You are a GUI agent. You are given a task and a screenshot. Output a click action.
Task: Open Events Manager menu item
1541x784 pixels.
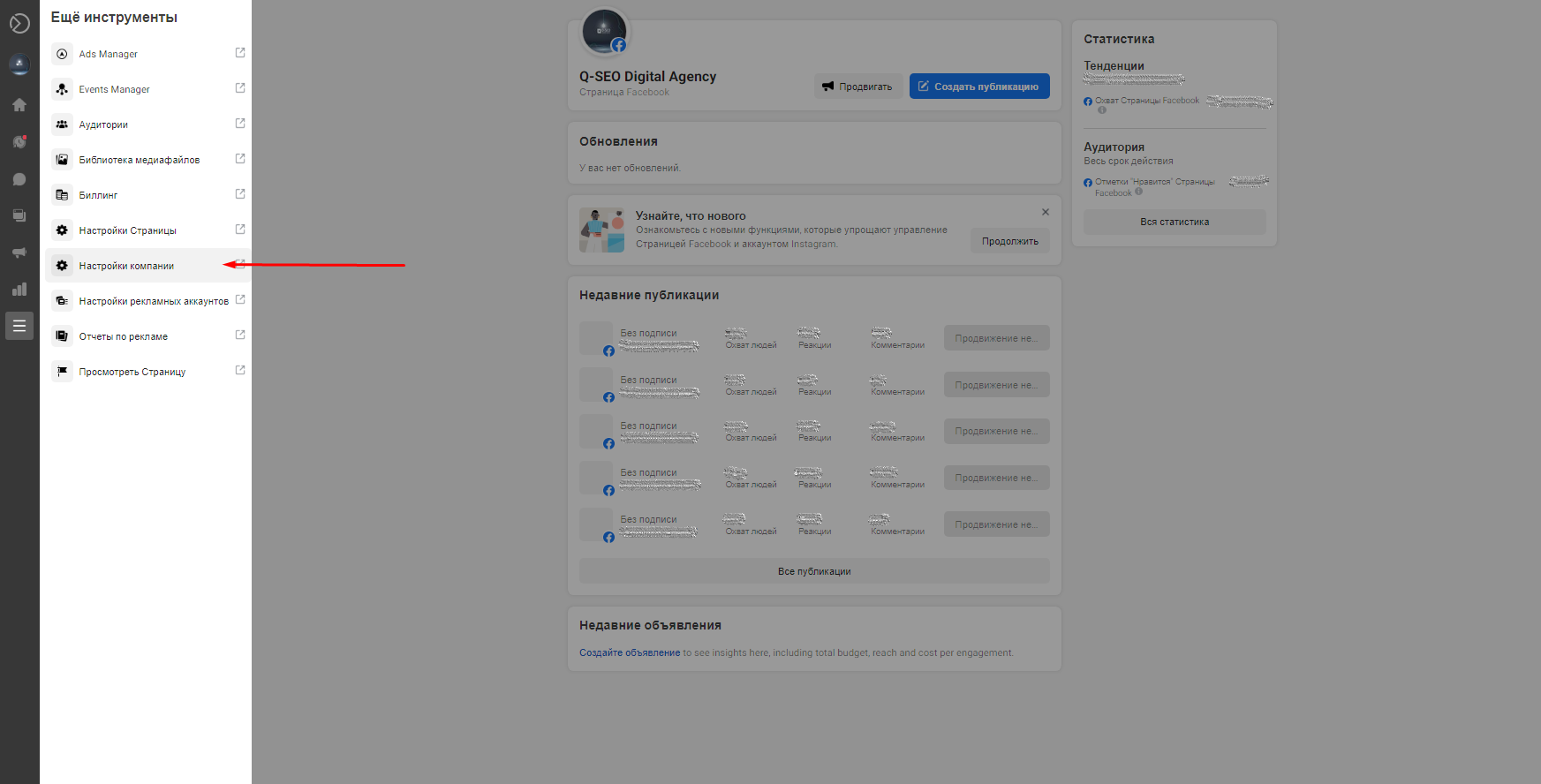(114, 89)
